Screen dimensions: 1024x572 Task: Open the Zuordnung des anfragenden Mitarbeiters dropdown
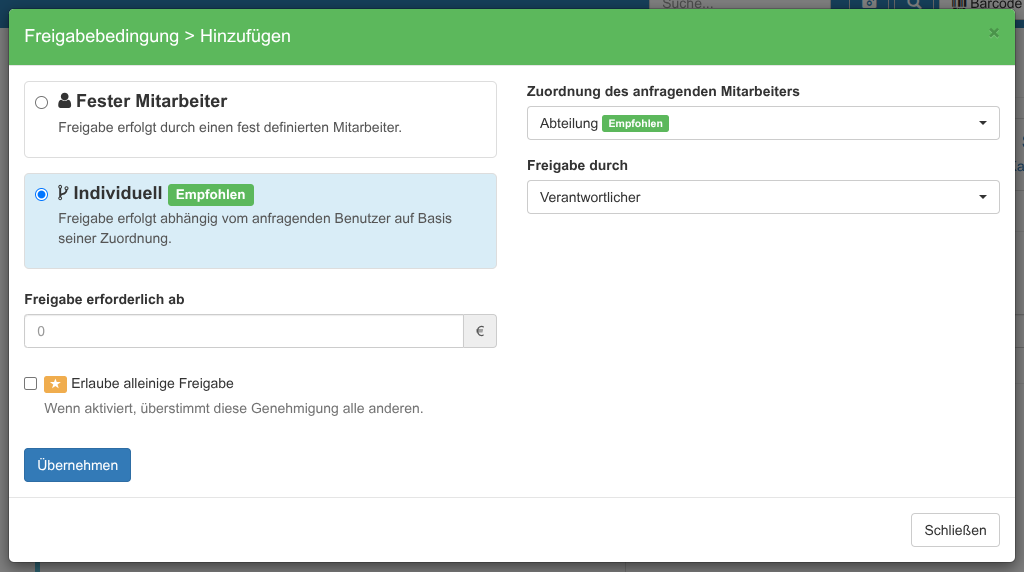(x=762, y=123)
